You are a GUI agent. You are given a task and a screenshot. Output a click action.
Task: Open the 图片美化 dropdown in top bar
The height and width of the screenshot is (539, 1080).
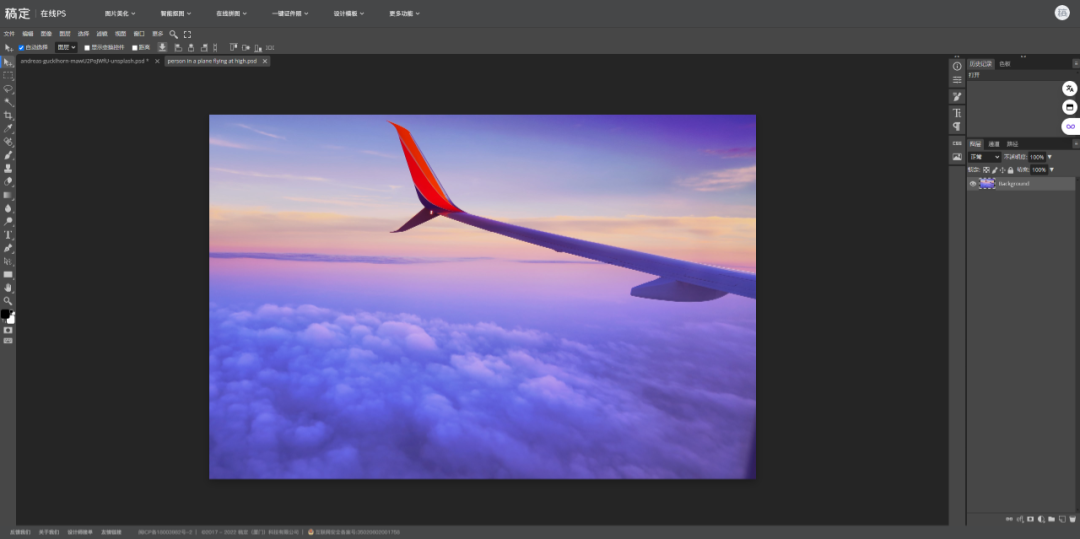[x=122, y=14]
